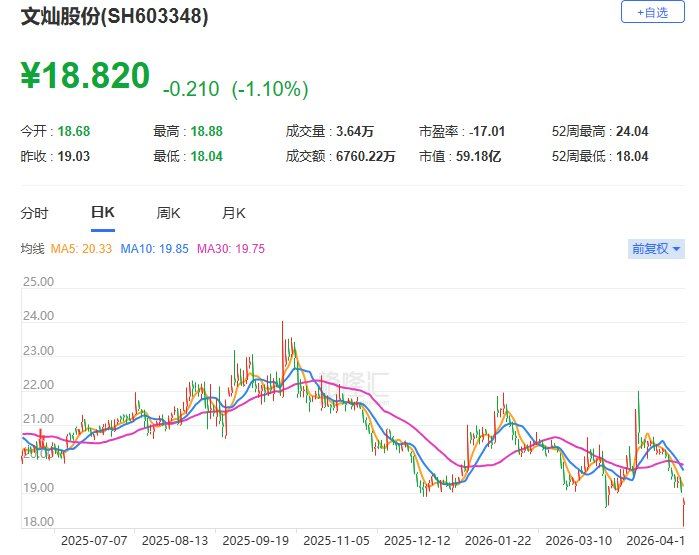
Task: Select the 今开 opening price value
Action: point(74,131)
